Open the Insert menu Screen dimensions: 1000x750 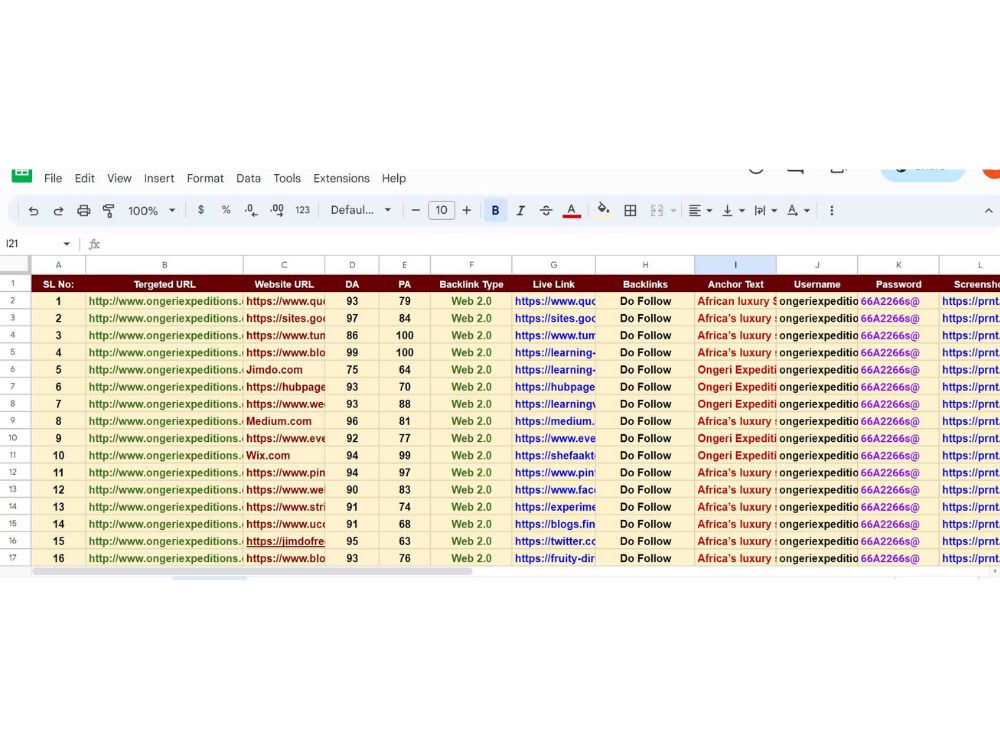pyautogui.click(x=159, y=179)
